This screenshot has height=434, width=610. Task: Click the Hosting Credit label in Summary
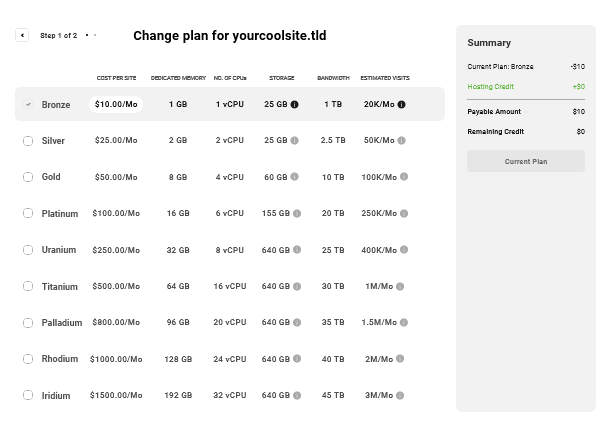tap(489, 87)
